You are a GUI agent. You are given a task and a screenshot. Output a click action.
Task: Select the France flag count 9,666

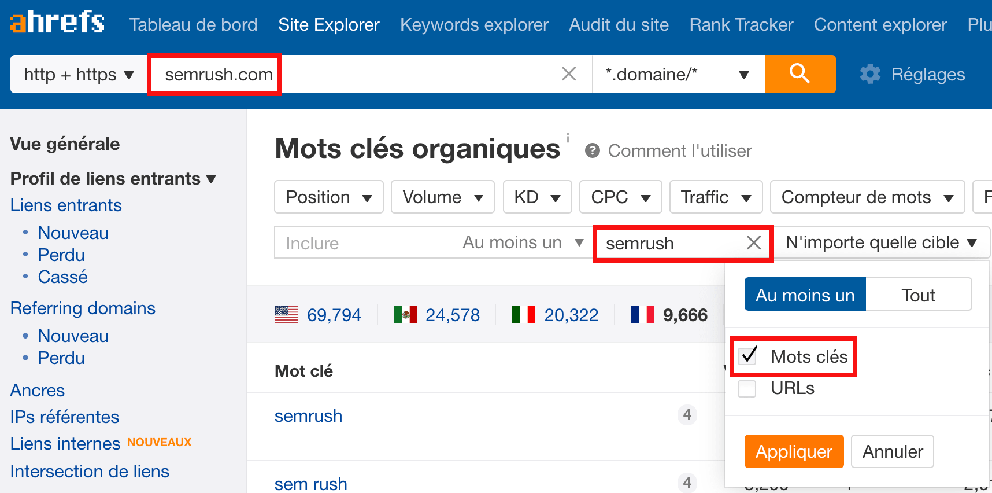669,315
